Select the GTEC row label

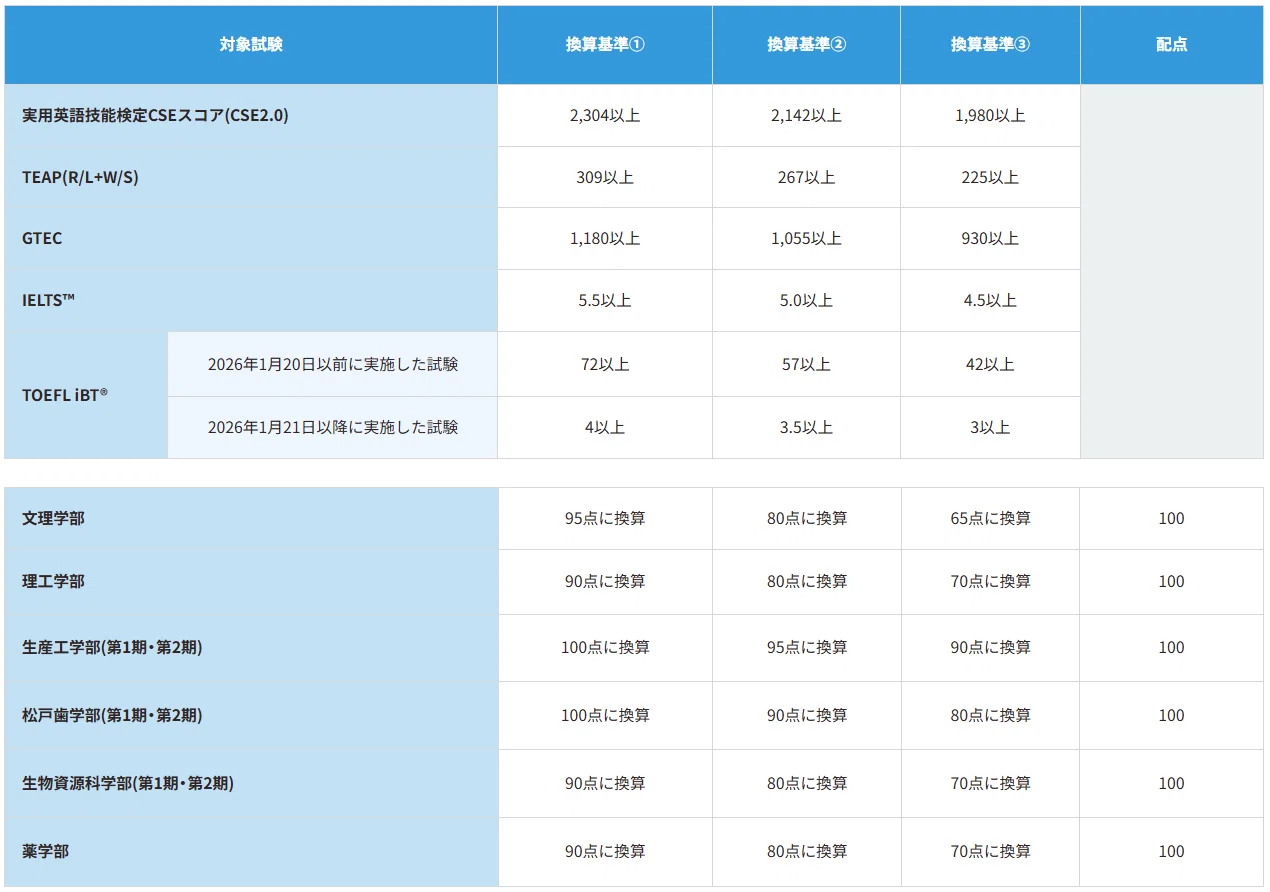point(251,238)
